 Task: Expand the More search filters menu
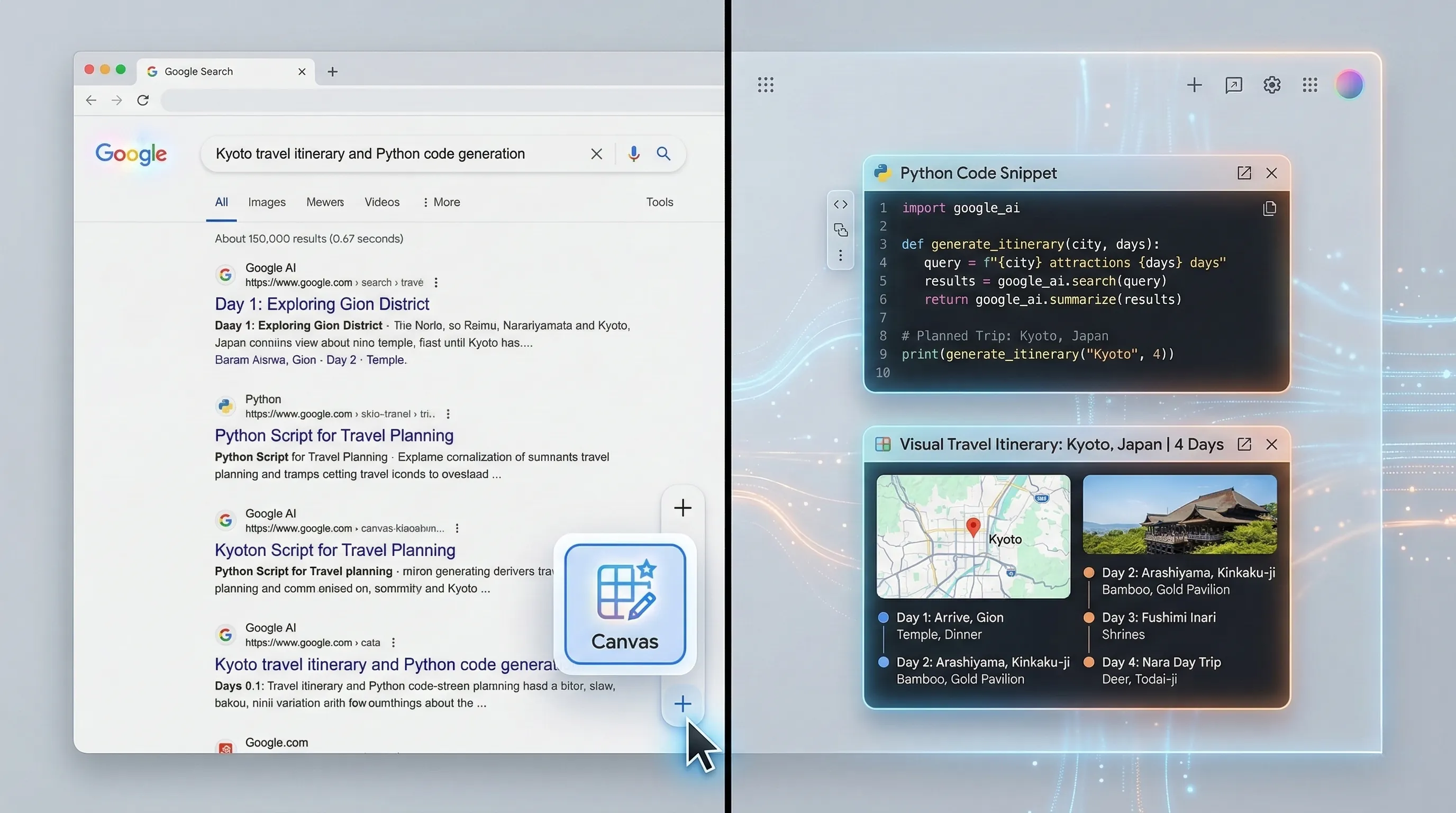click(x=441, y=202)
